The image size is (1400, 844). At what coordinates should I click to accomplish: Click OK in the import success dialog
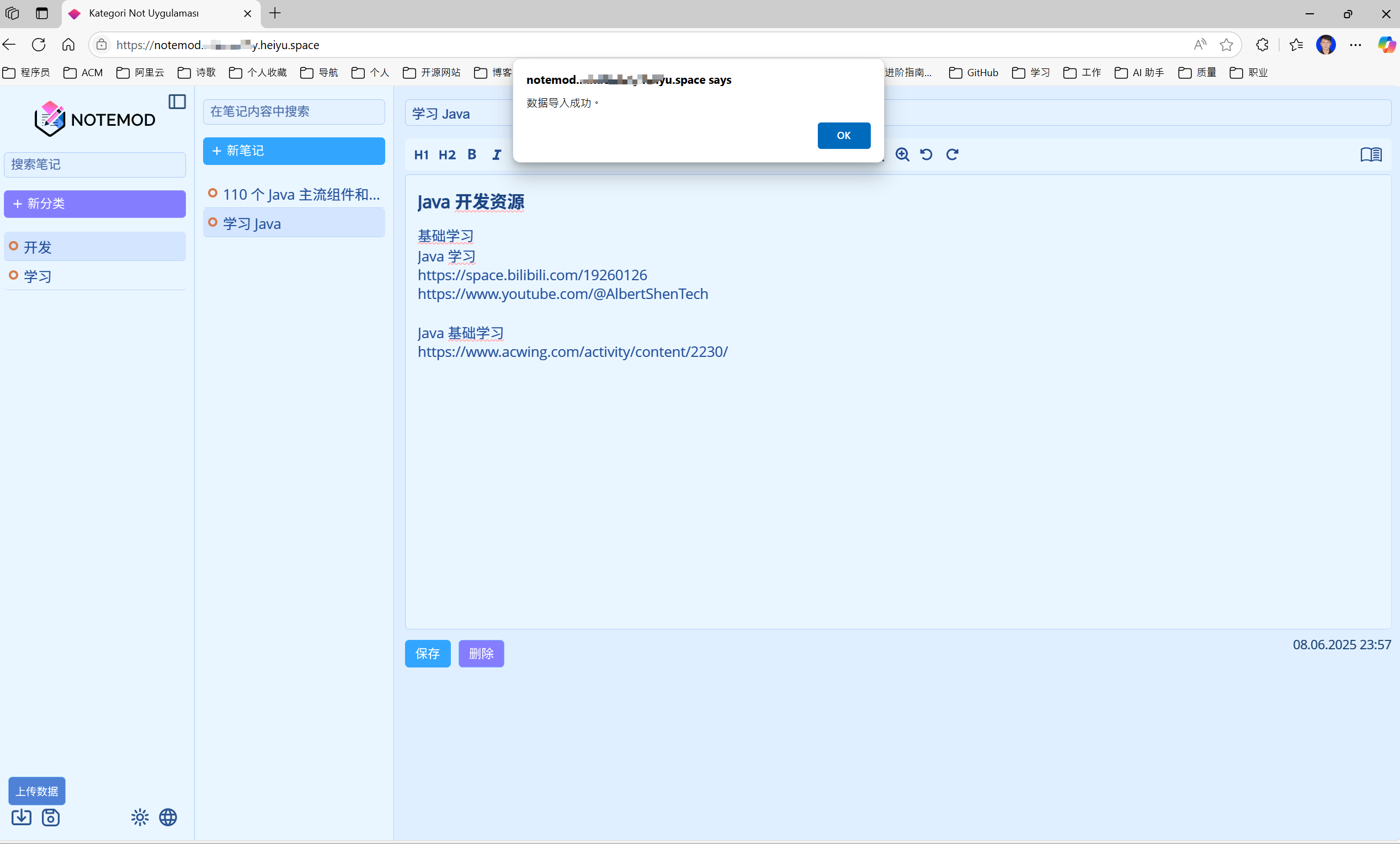(844, 136)
